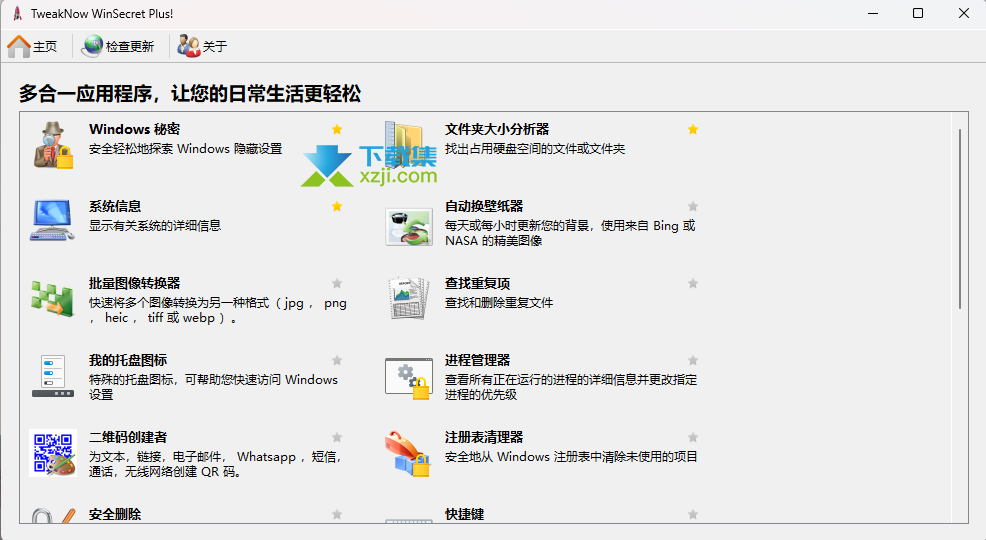
Task: Click 检查更新 in the toolbar
Action: coord(118,46)
